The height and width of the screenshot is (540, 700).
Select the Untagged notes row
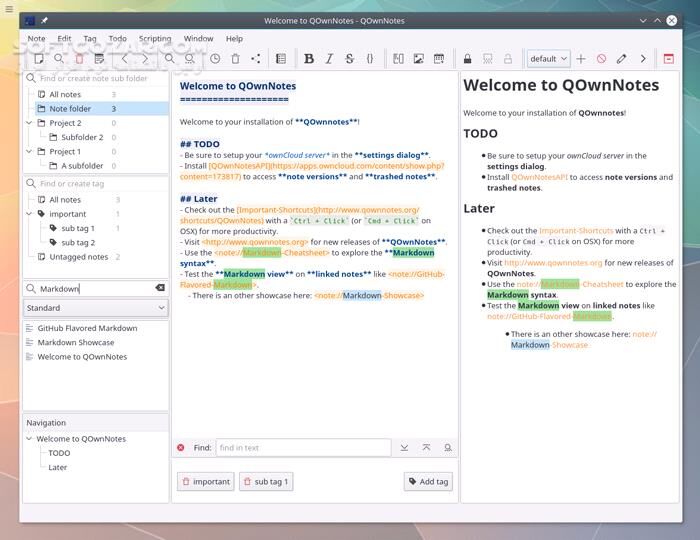point(79,257)
